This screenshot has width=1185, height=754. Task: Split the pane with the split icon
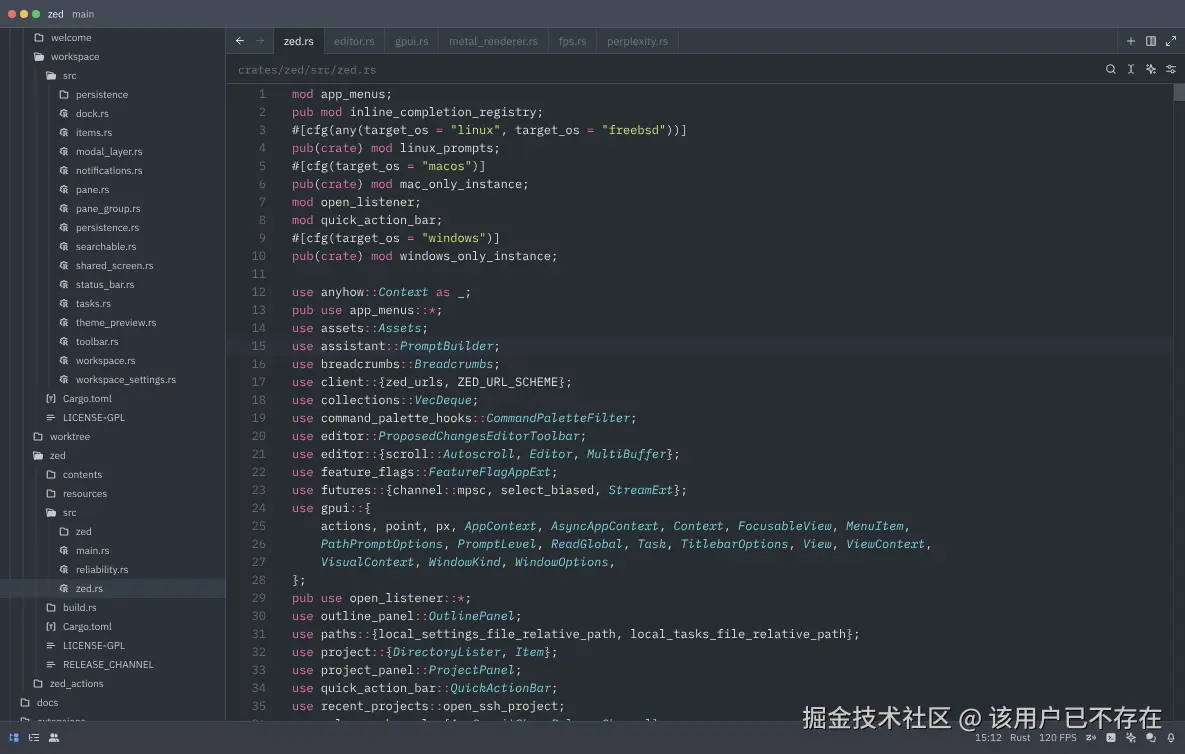(1150, 41)
